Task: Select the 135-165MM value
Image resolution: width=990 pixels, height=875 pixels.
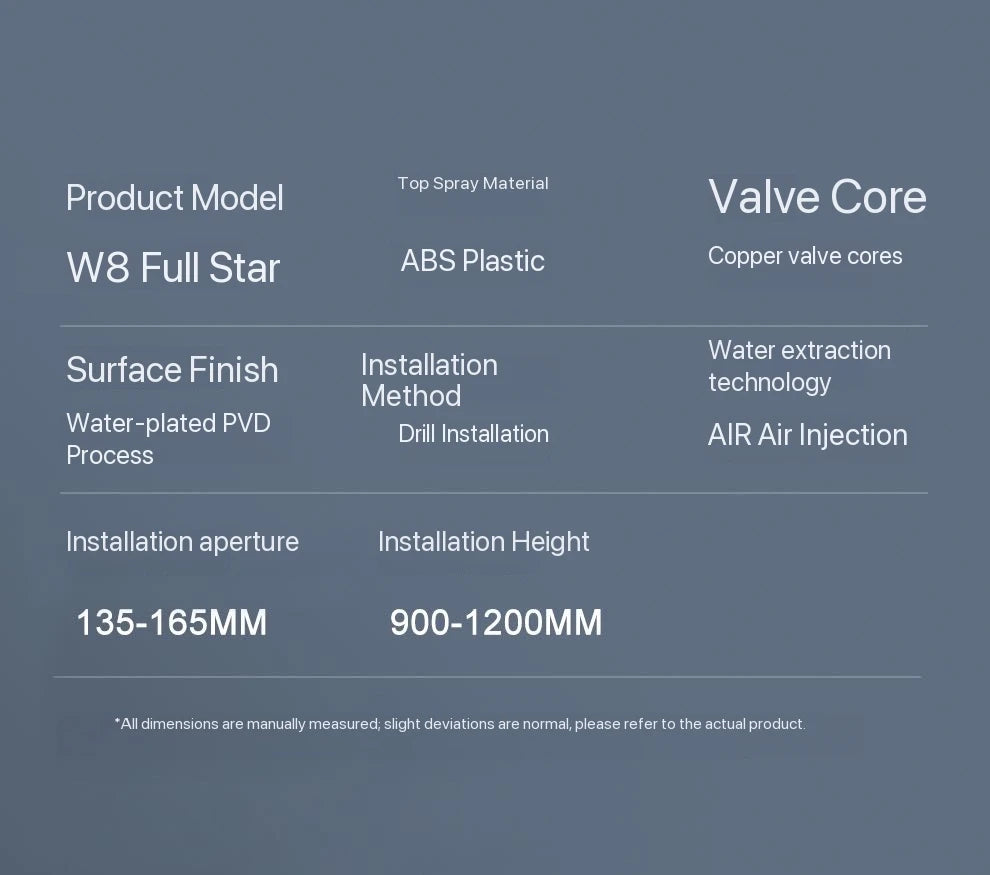Action: (172, 622)
